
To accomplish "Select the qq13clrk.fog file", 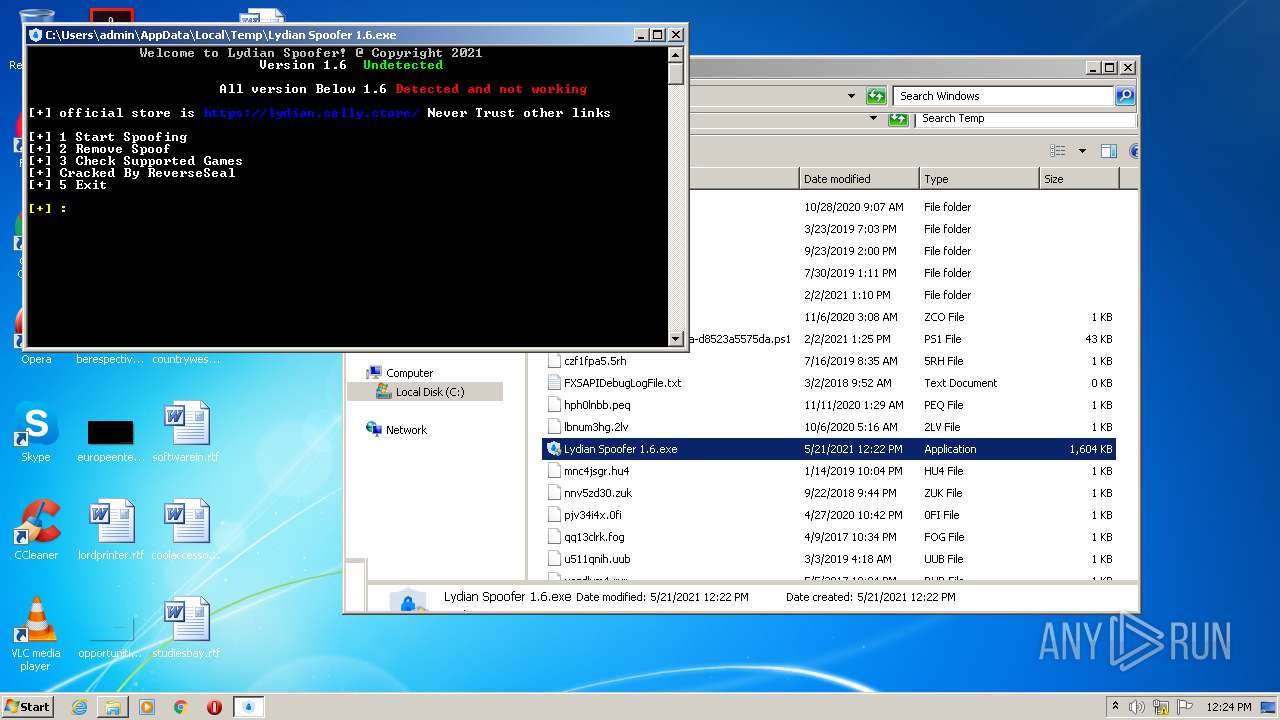I will [x=828, y=537].
